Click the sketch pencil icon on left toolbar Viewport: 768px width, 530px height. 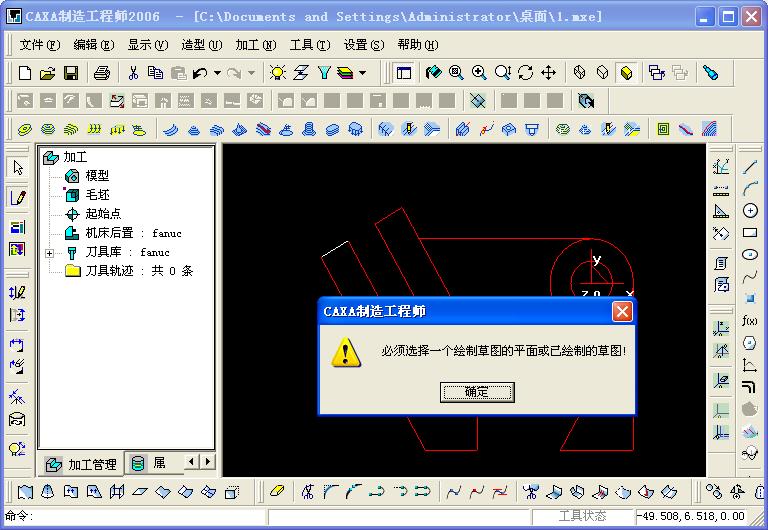point(17,197)
